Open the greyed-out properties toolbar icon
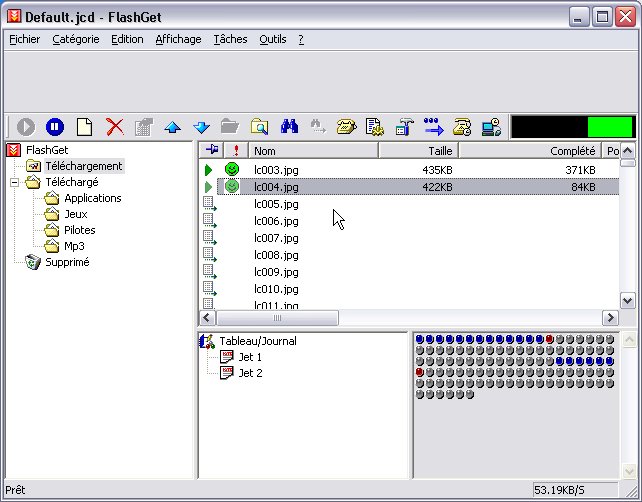642x502 pixels. (144, 127)
